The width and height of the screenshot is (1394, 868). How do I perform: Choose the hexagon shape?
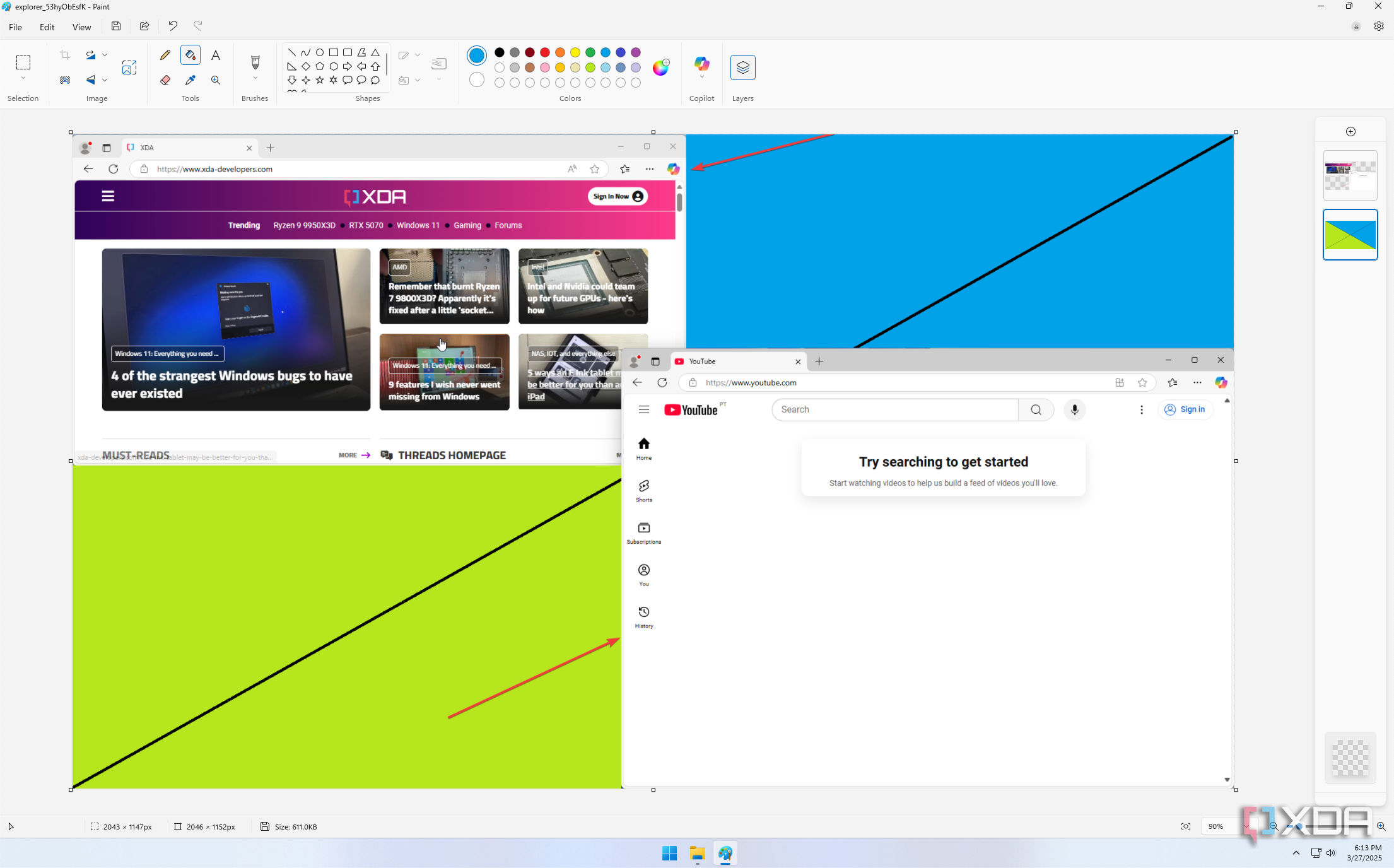point(334,66)
